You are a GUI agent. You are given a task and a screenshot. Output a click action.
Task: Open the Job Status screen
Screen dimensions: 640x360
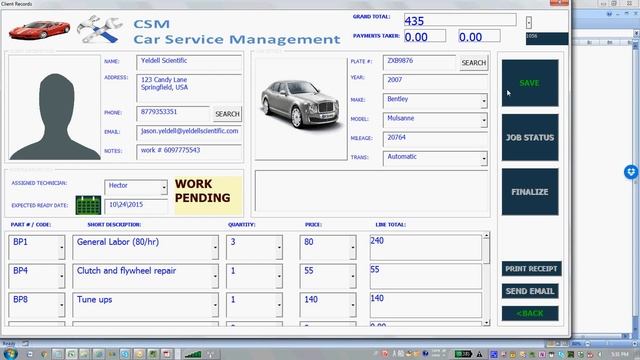pyautogui.click(x=530, y=137)
